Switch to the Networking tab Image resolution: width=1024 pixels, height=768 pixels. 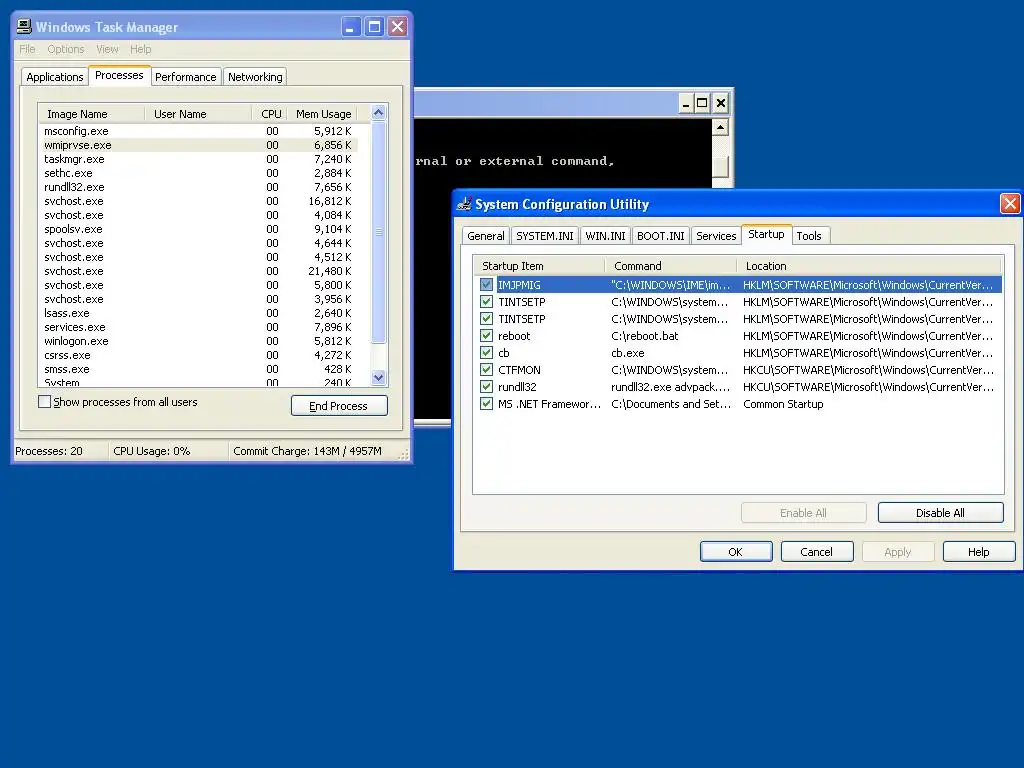255,77
